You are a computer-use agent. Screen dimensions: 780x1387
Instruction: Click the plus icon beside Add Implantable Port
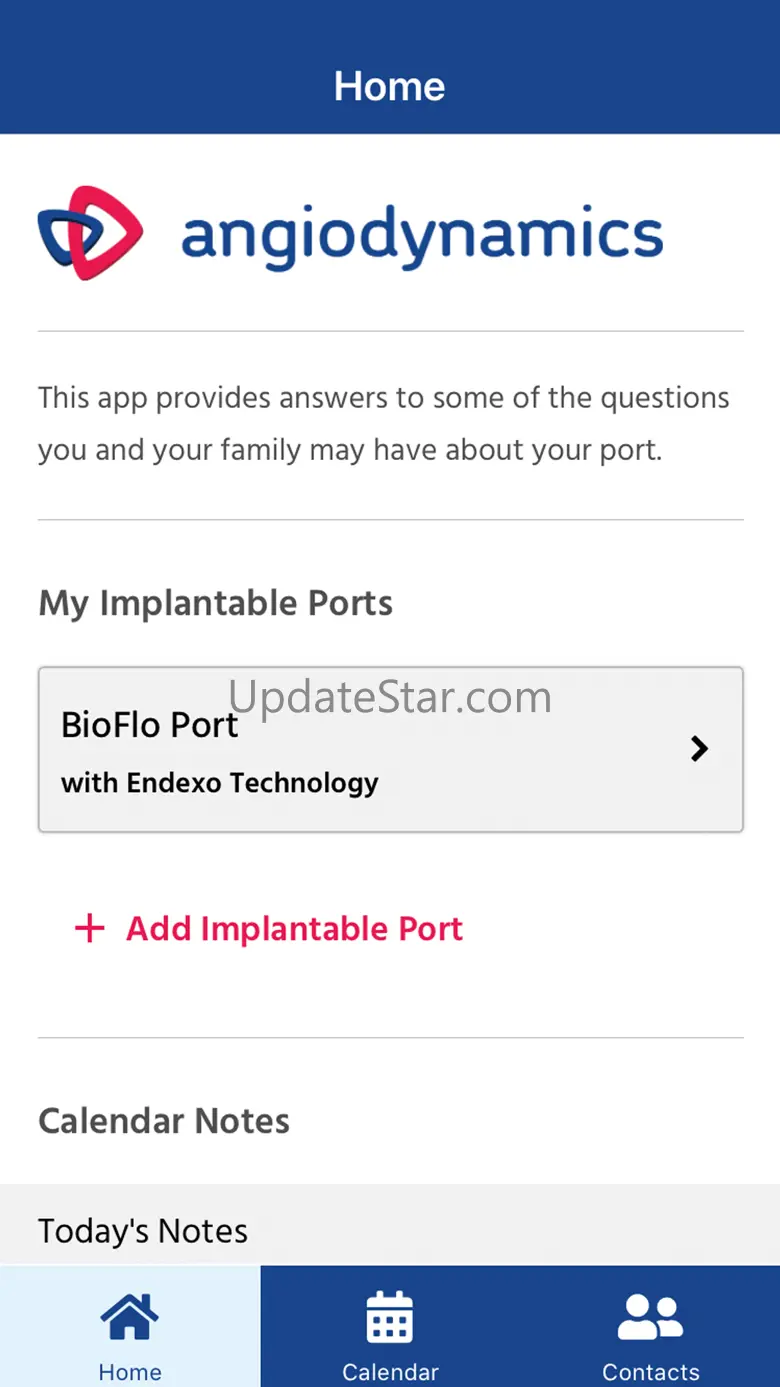click(90, 929)
